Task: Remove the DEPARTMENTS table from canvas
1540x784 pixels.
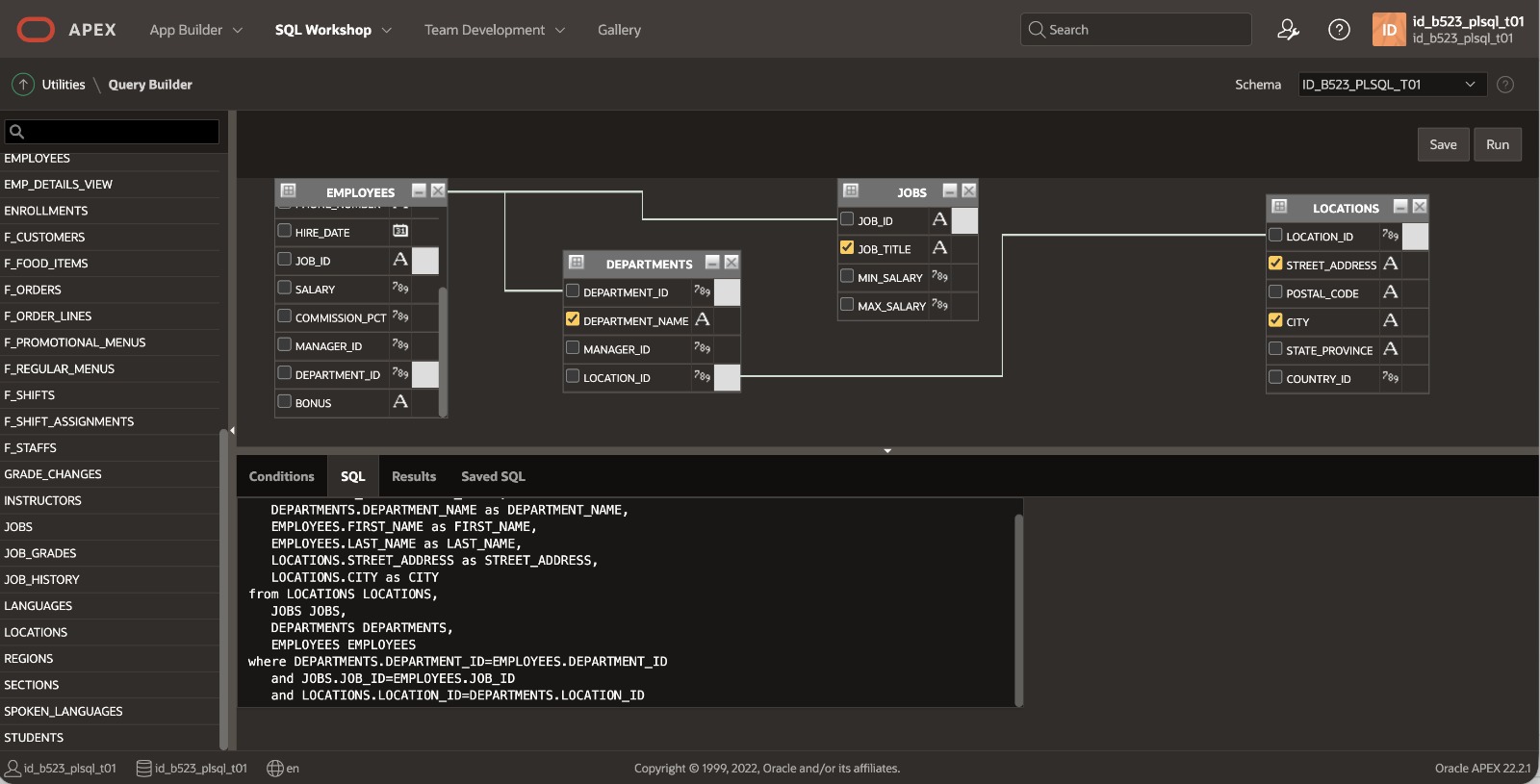Action: pyautogui.click(x=731, y=262)
